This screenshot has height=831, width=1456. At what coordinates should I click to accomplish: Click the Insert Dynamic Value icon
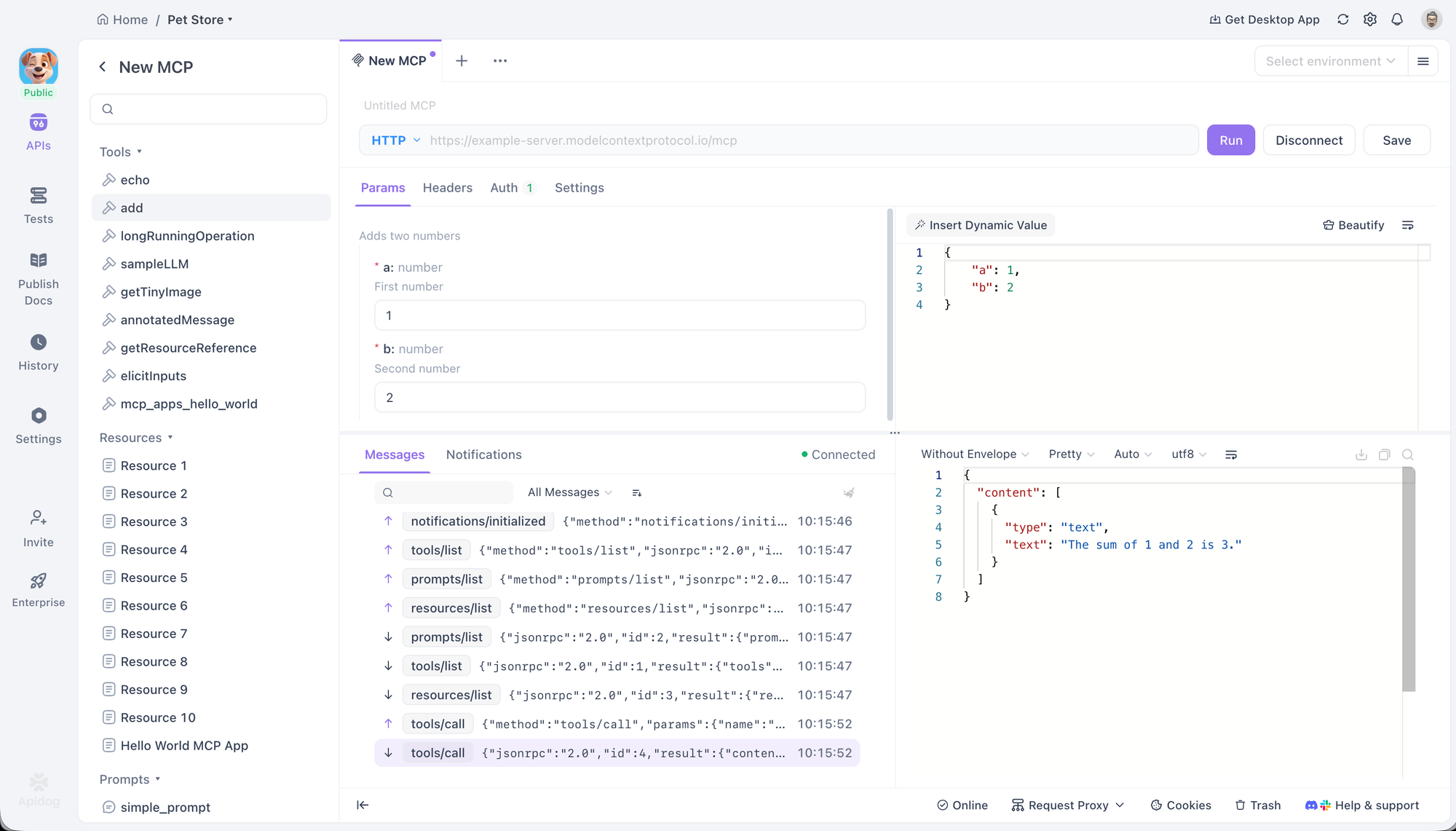coord(980,225)
